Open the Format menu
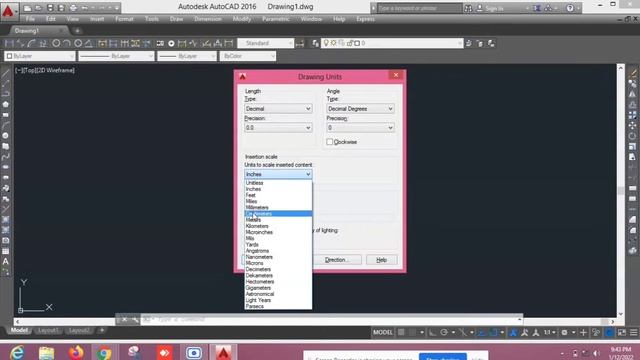 coord(124,19)
